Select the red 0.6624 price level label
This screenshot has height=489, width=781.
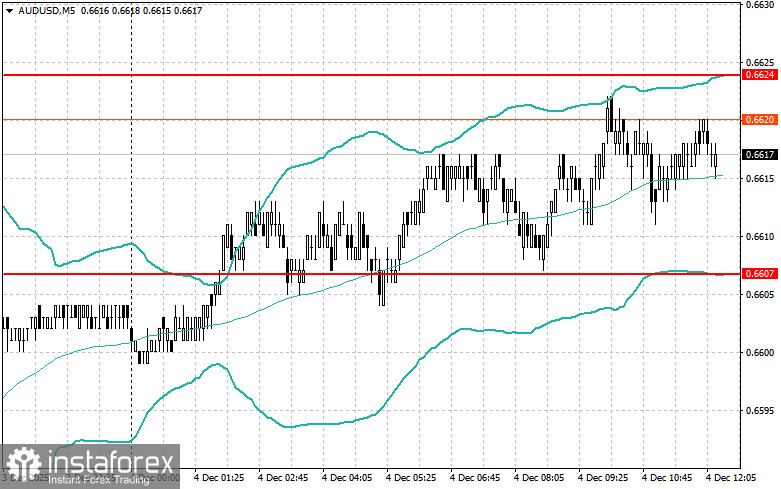click(760, 75)
